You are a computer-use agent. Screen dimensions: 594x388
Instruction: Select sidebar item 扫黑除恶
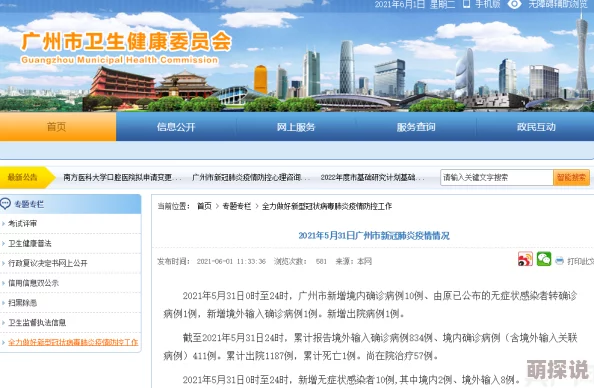pos(23,303)
